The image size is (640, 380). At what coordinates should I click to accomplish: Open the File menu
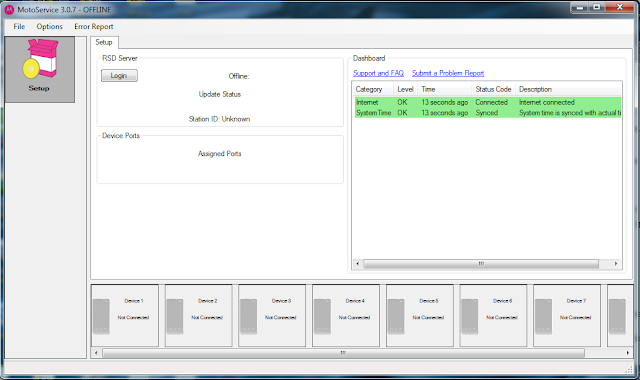(x=19, y=27)
